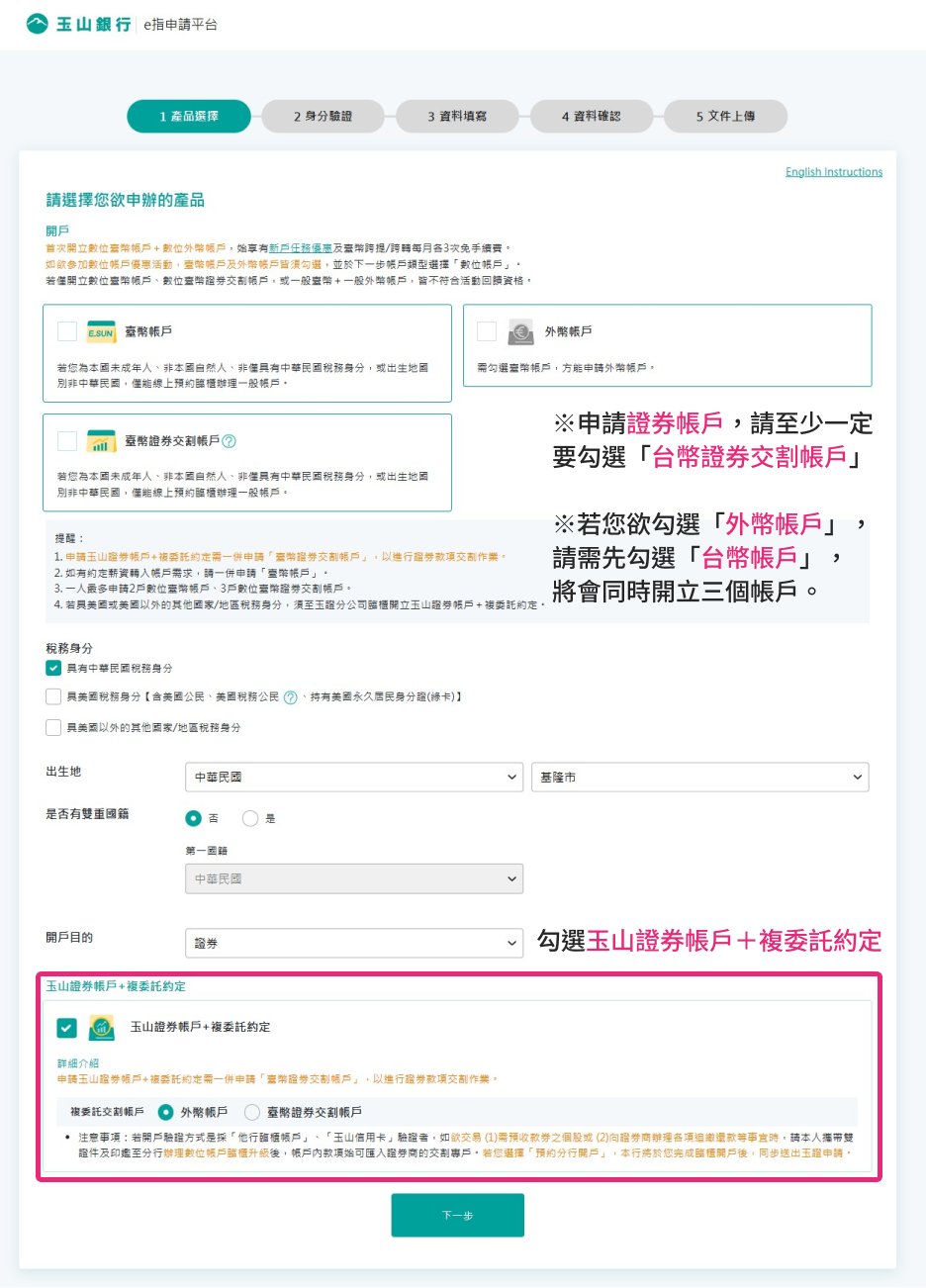Click the 玉山證券帳戶+複委託約定 product icon
The width and height of the screenshot is (926, 1288).
pos(102,1028)
